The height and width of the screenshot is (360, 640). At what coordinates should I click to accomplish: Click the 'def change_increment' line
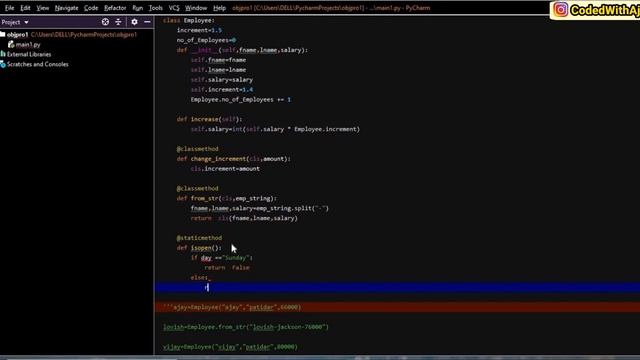(x=234, y=159)
